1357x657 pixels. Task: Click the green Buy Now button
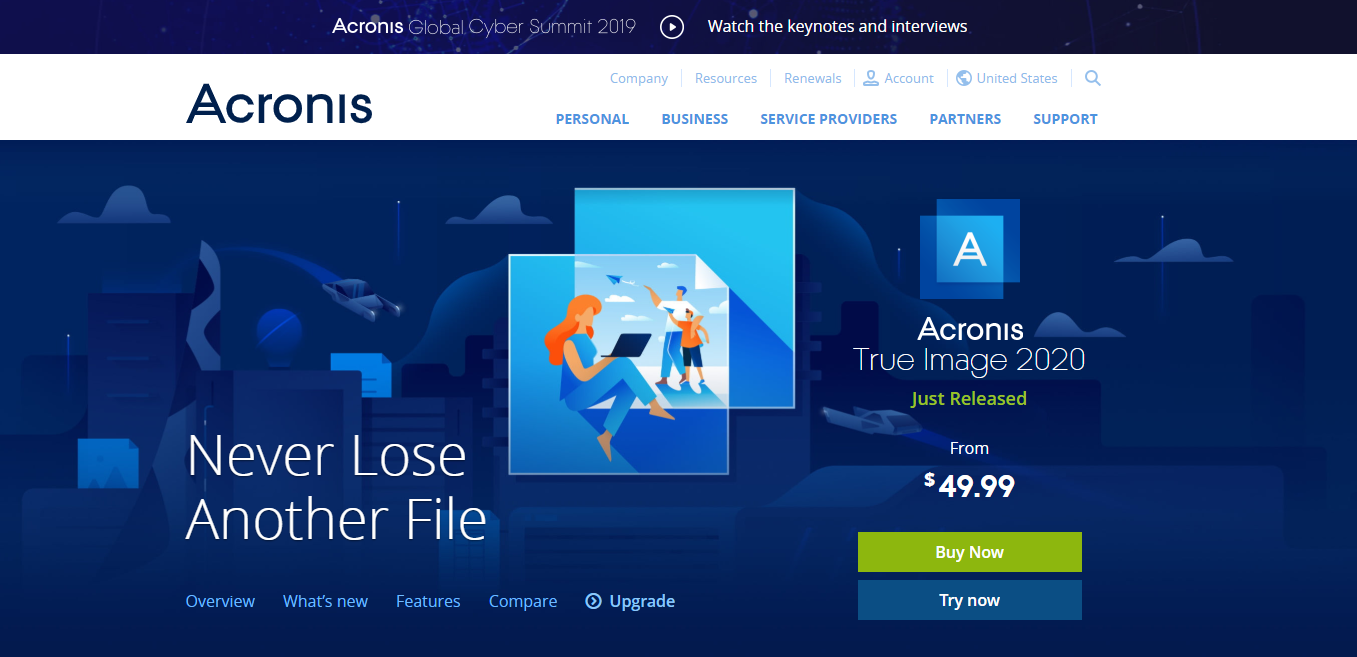coord(970,552)
